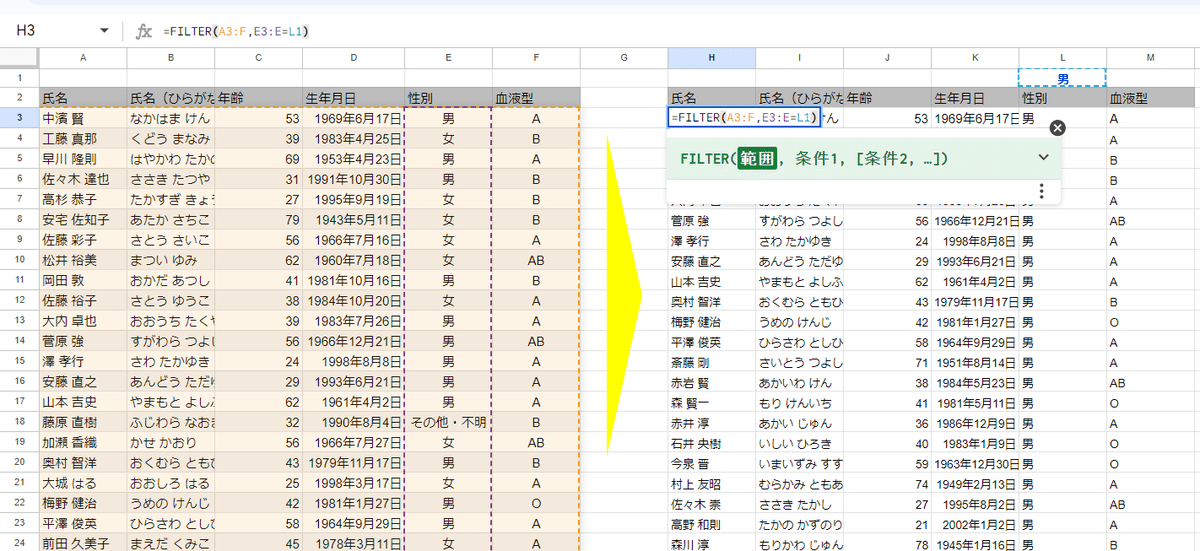Click cell with name 岡田 敦

(x=83, y=280)
